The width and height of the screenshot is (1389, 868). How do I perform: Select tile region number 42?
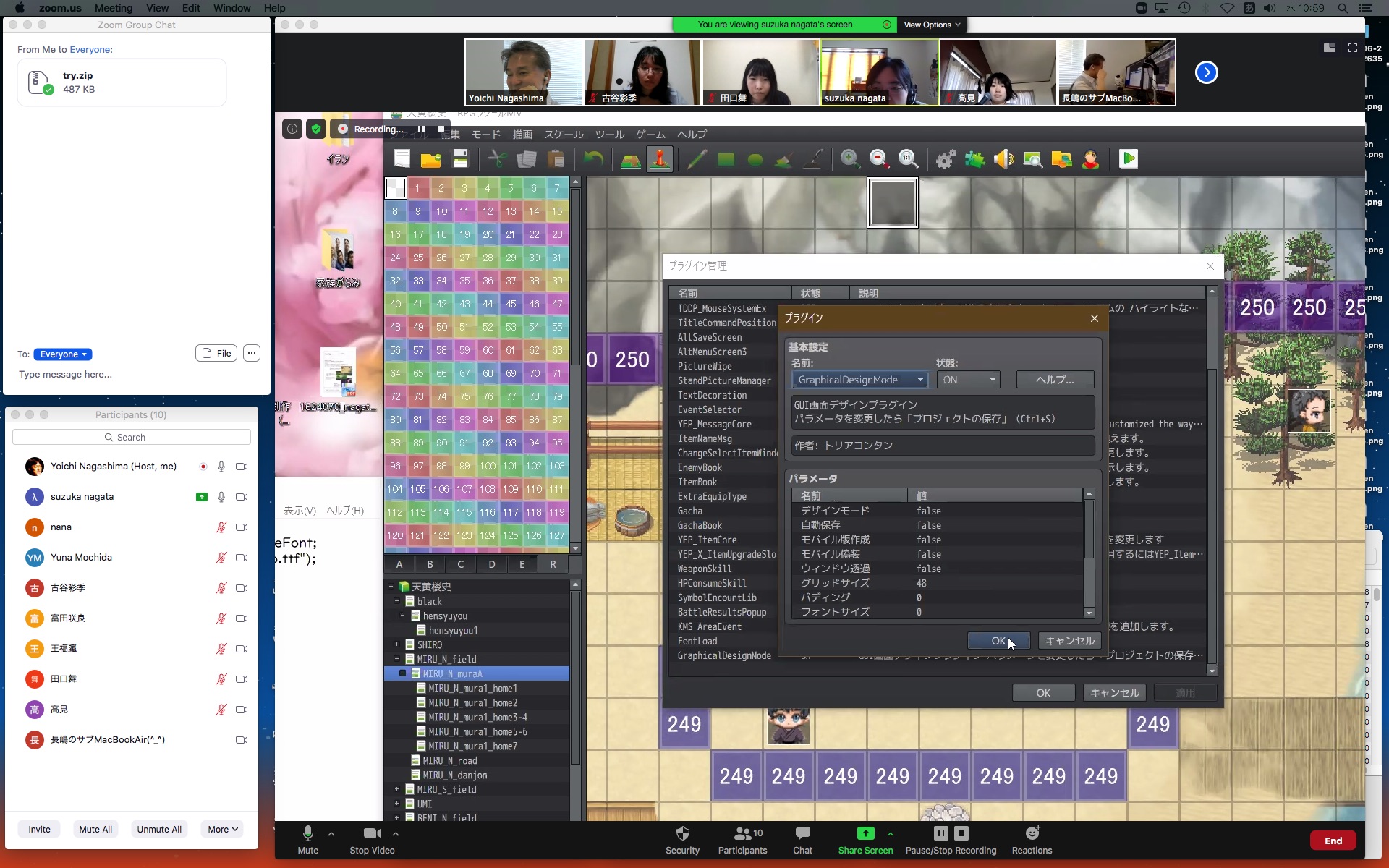tap(441, 304)
